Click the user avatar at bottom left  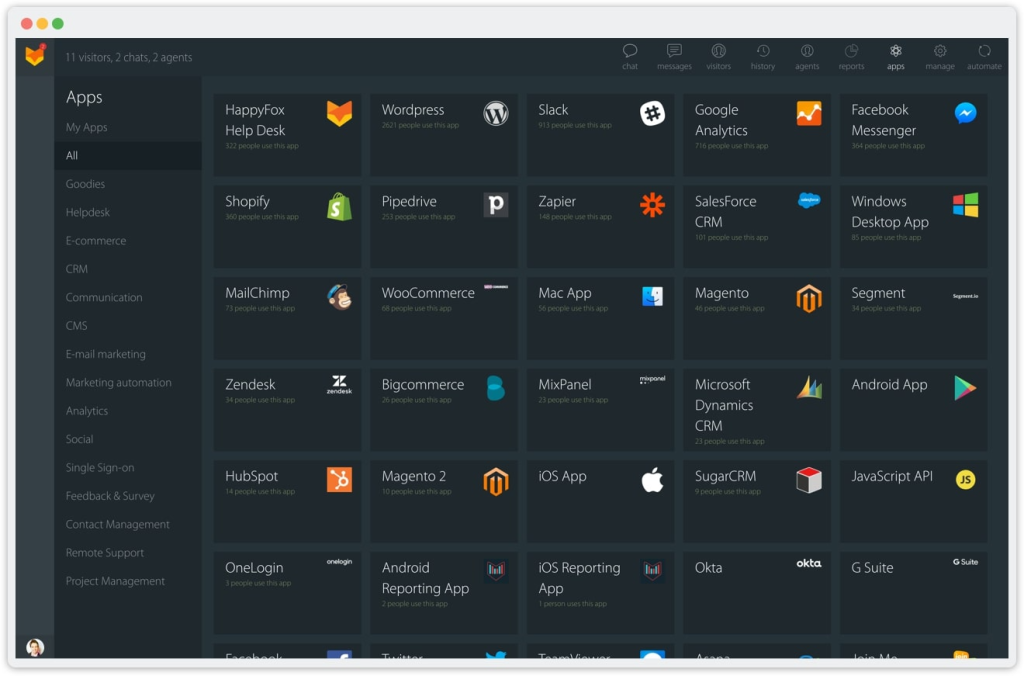tap(36, 647)
